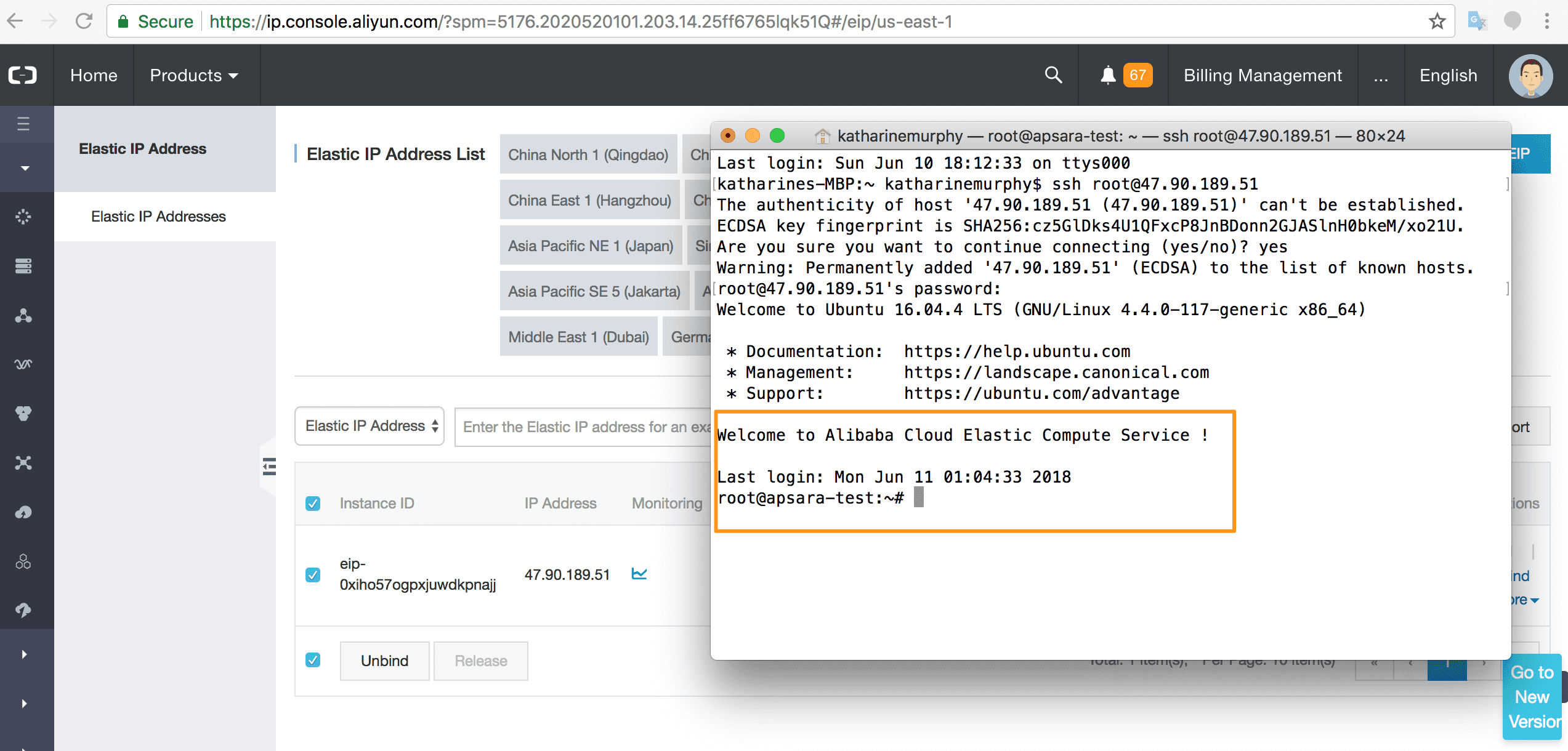
Task: Click the cloud leaf sidebar icon
Action: (x=23, y=512)
